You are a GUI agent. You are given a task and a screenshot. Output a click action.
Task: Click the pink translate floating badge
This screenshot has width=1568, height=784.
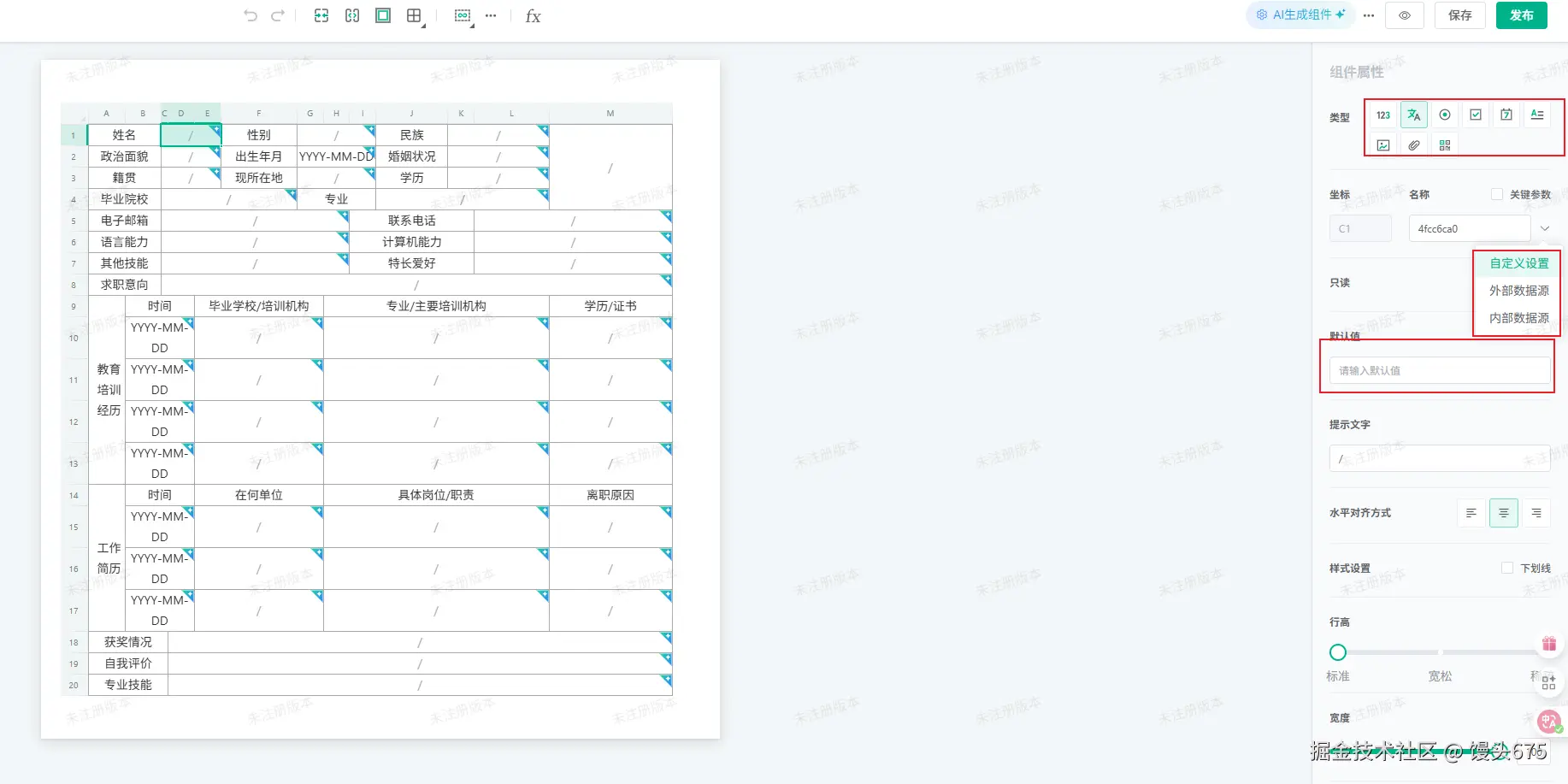pos(1549,722)
